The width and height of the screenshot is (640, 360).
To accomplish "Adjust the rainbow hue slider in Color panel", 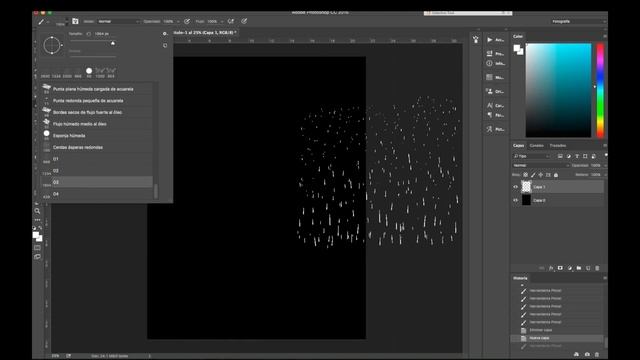I will [x=600, y=90].
